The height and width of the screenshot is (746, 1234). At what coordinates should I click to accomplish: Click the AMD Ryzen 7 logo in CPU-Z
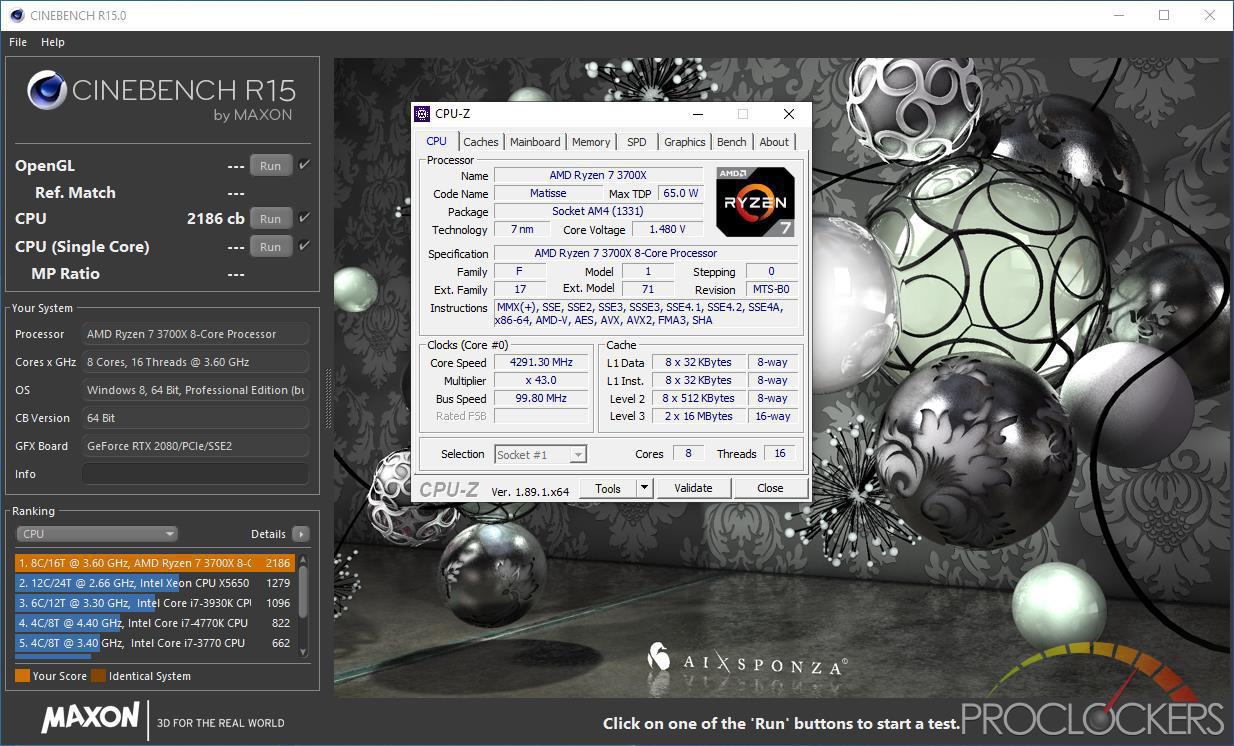click(x=756, y=202)
